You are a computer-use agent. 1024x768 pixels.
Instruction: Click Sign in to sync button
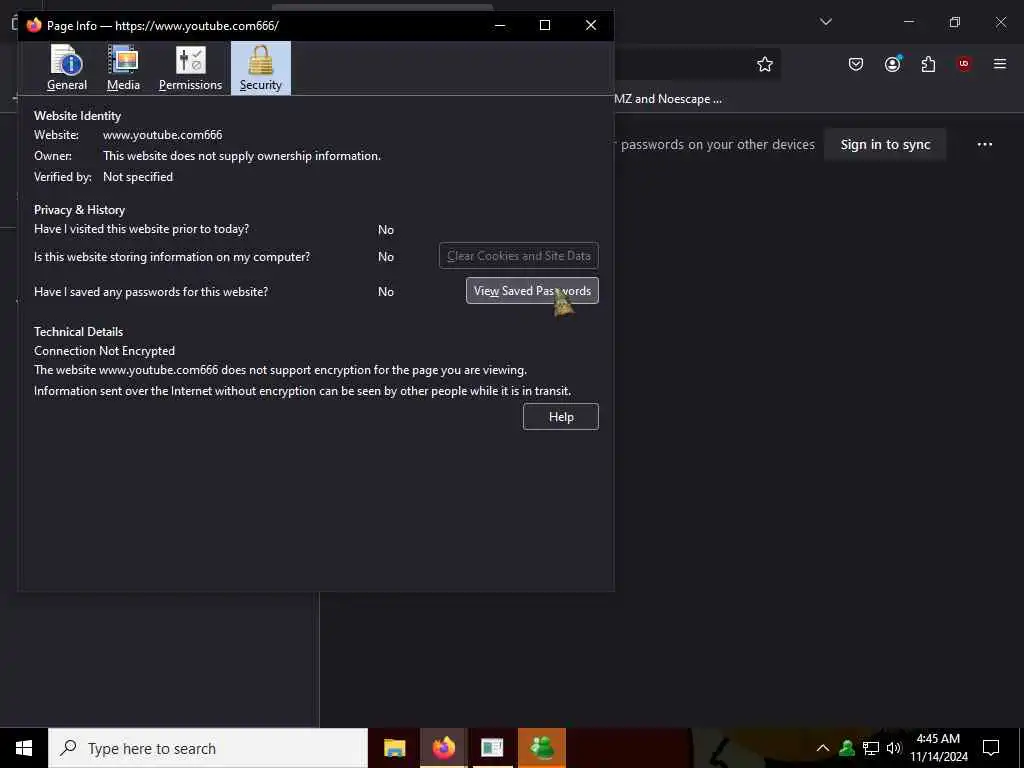click(885, 144)
